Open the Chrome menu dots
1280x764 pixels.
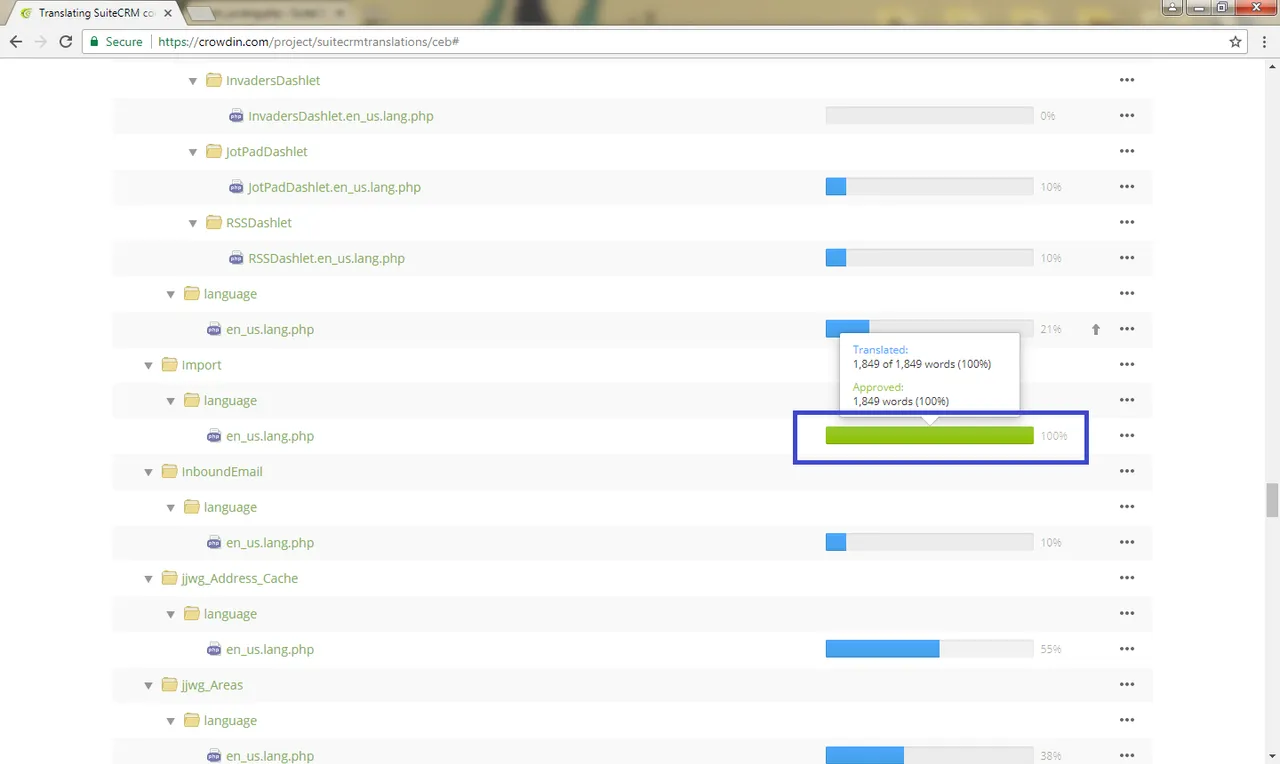pyautogui.click(x=1263, y=42)
